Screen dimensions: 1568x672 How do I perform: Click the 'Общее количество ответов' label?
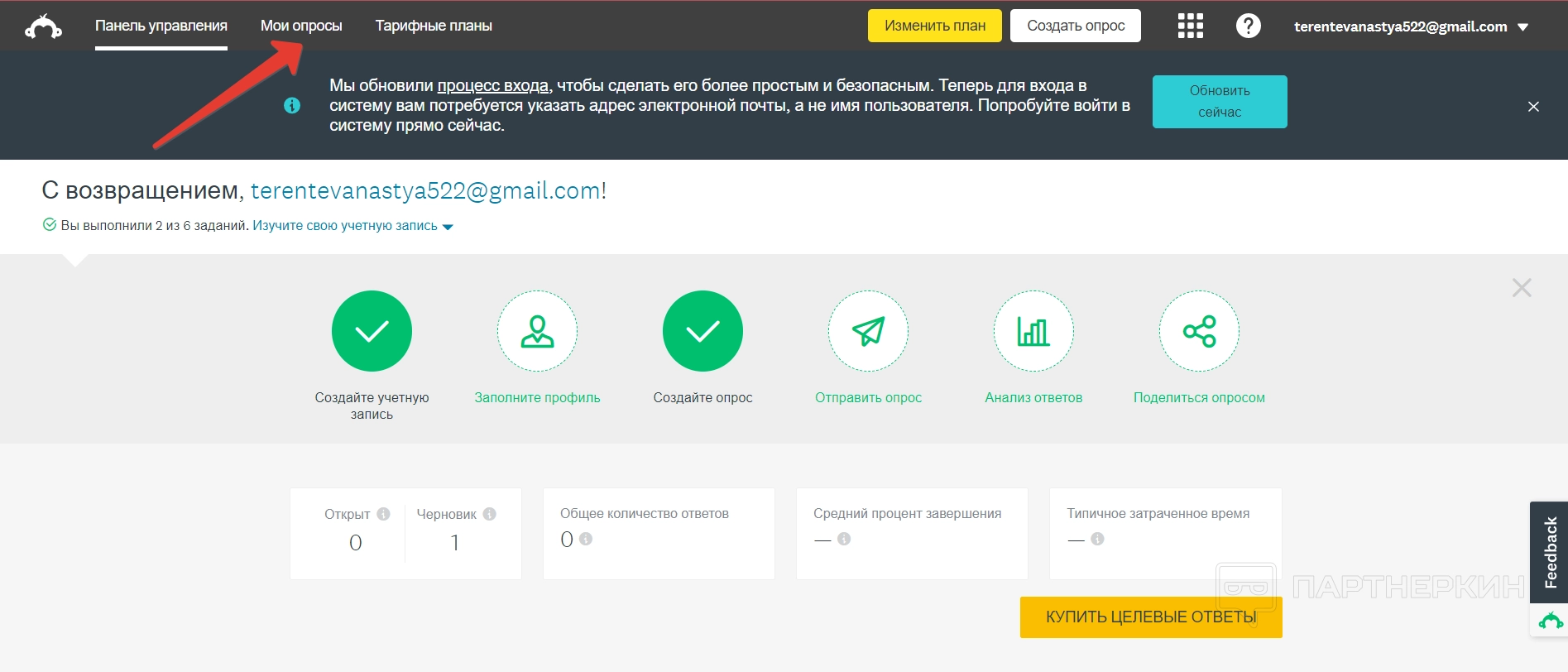(x=645, y=513)
